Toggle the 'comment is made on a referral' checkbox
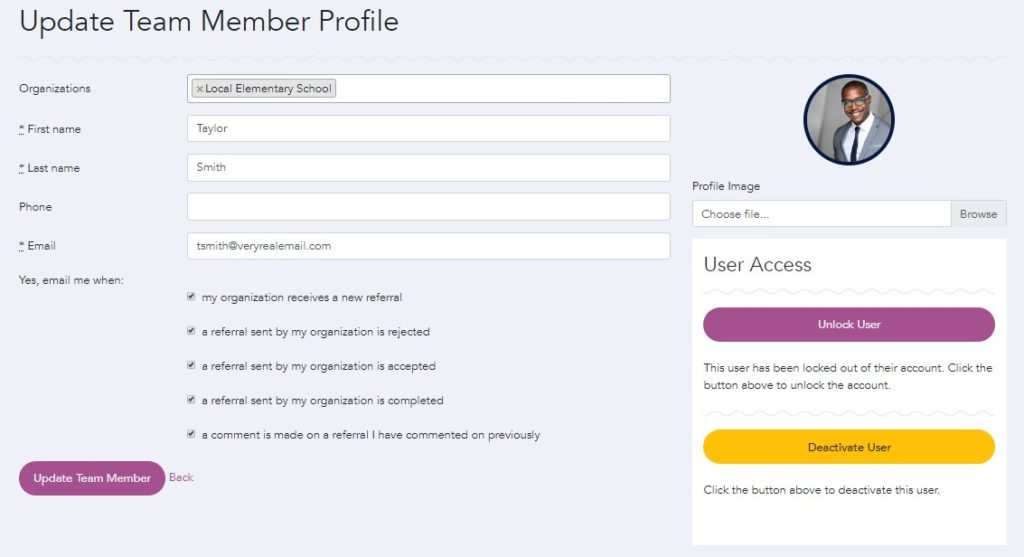 (191, 435)
